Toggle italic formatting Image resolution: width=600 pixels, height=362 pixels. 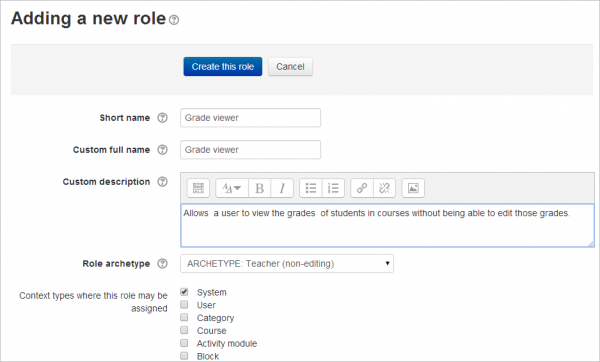point(282,188)
